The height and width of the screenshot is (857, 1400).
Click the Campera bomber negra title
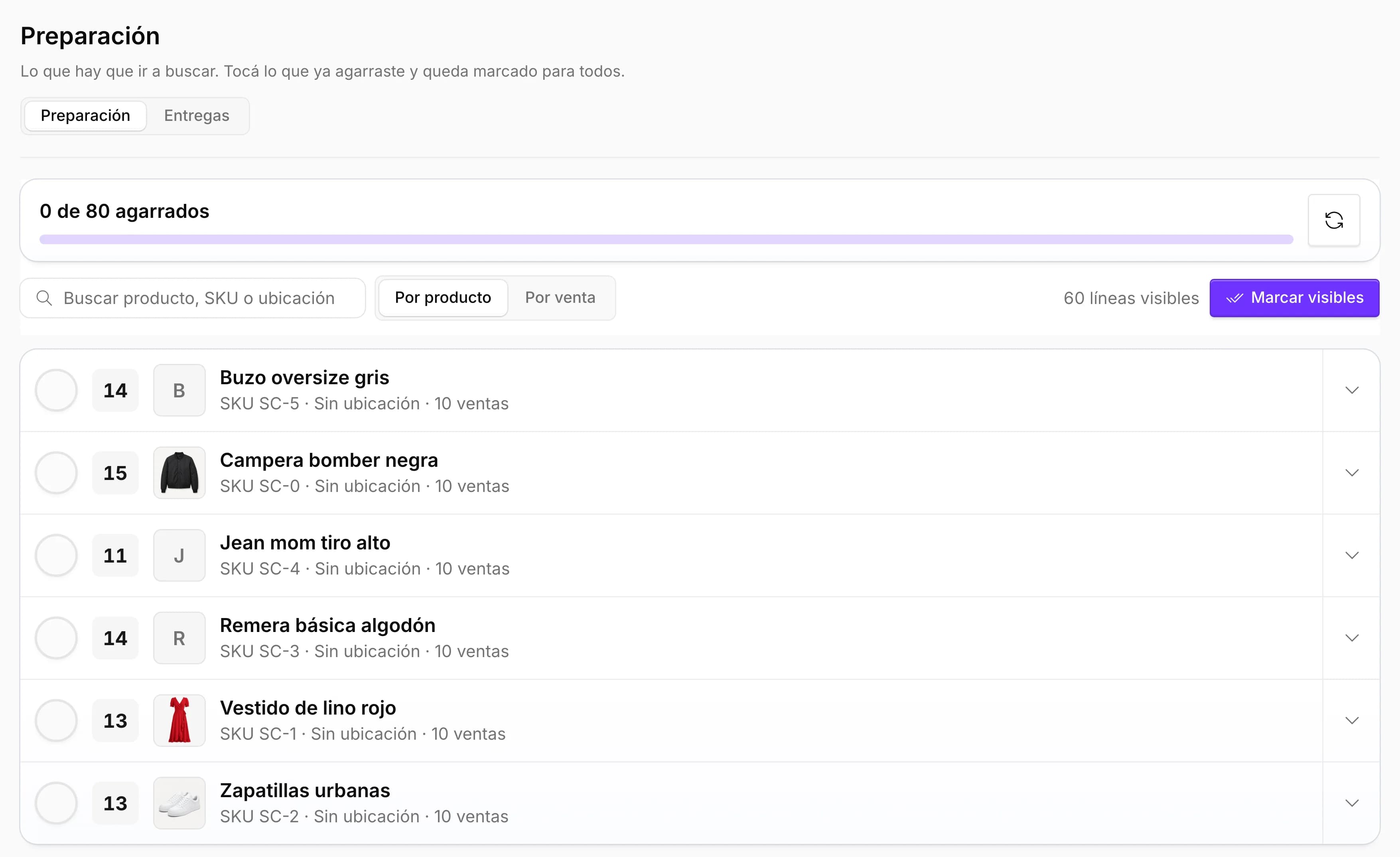(329, 460)
